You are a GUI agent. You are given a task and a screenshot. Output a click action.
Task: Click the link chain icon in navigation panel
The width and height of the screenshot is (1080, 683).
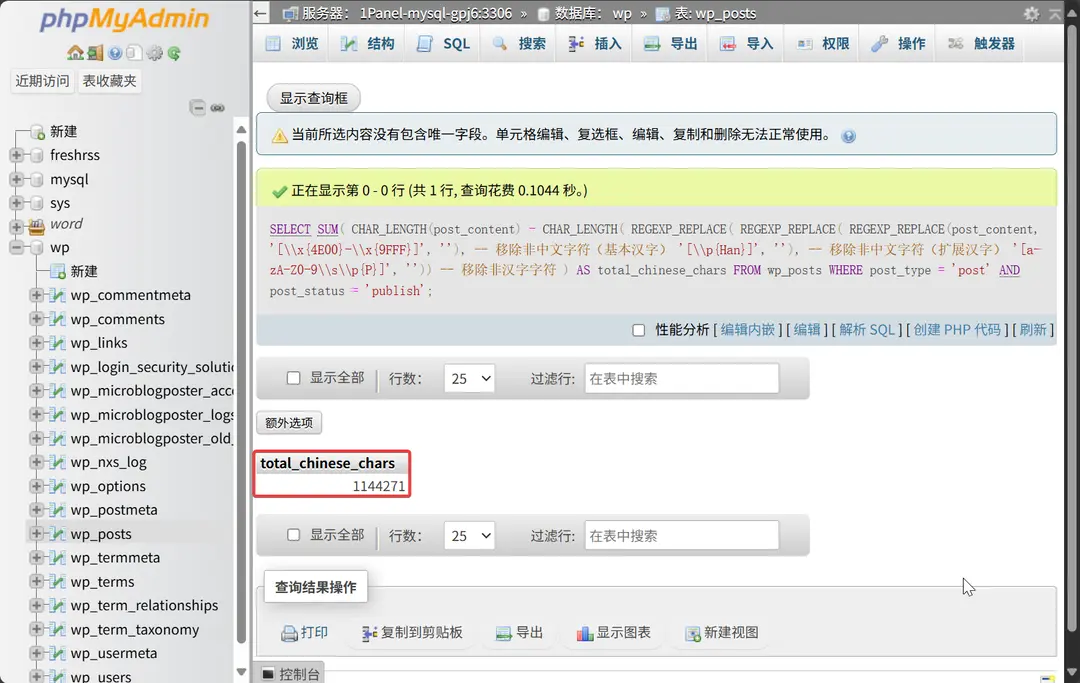(217, 108)
